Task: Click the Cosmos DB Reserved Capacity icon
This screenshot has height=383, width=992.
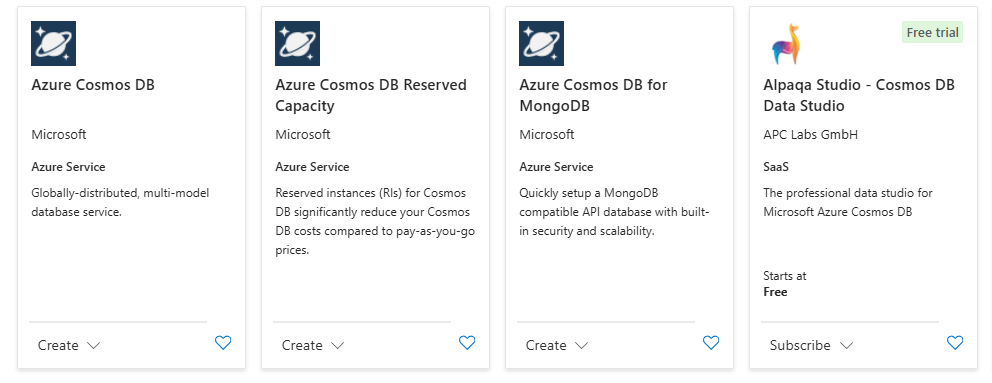Action: coord(297,44)
